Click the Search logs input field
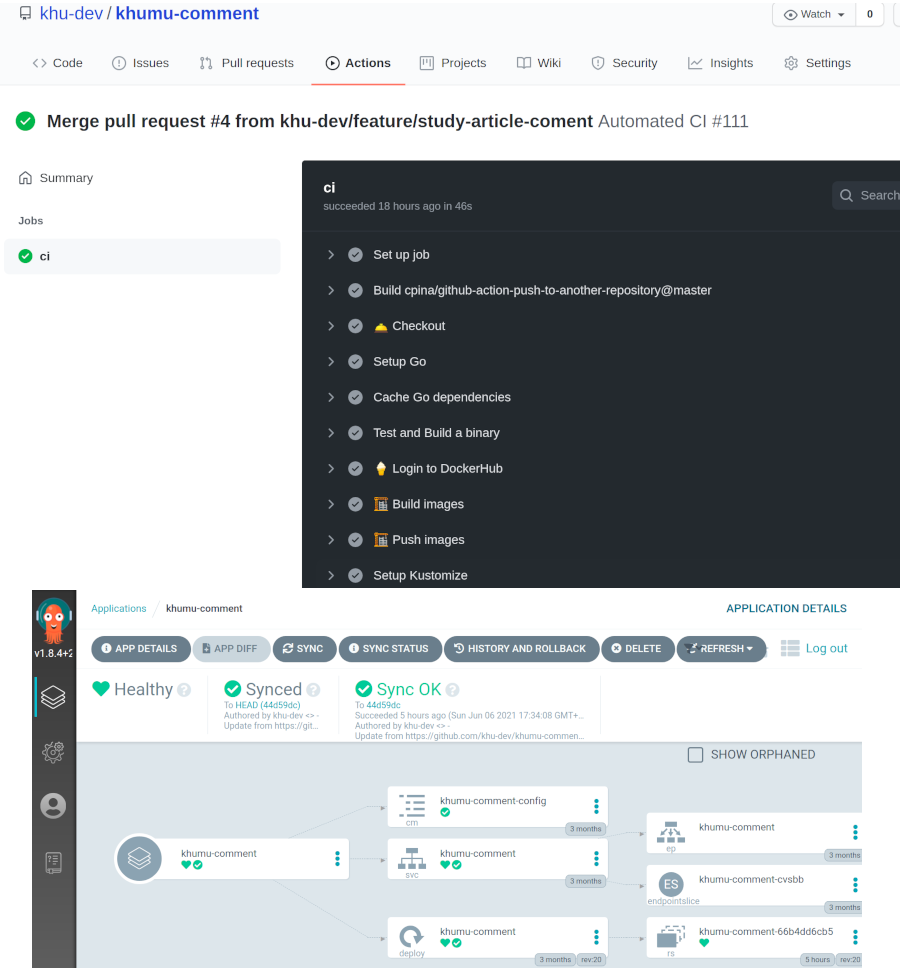Screen dimensions: 900x968 point(866,195)
